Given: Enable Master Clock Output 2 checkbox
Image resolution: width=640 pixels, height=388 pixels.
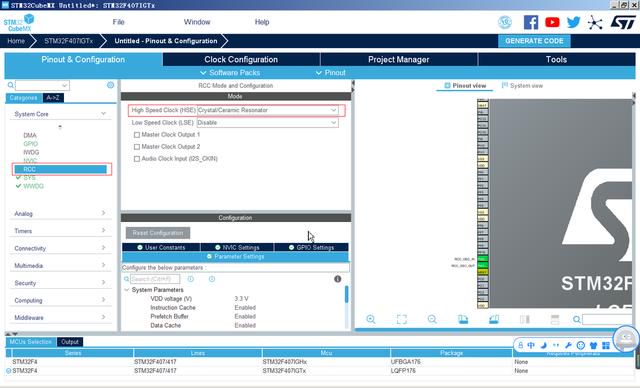Looking at the screenshot, I should click(137, 147).
